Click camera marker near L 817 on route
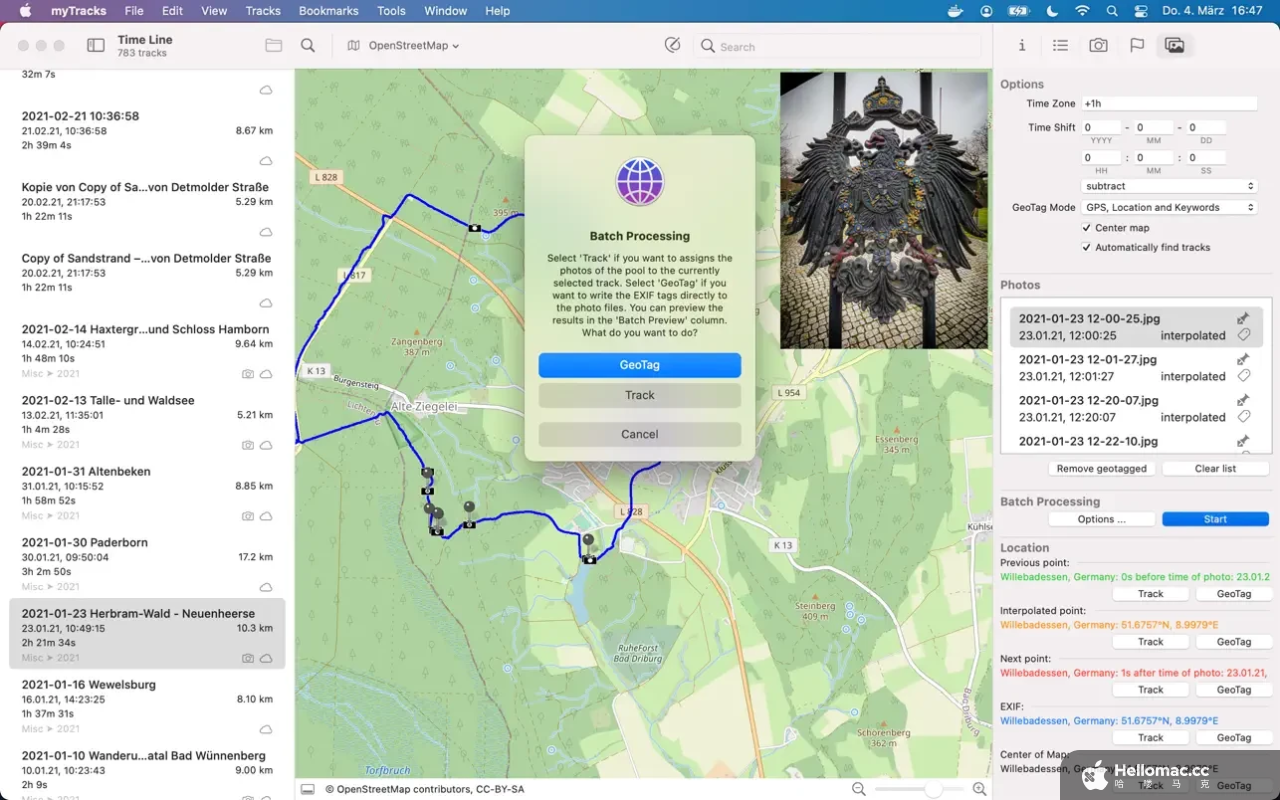This screenshot has height=800, width=1280. tap(474, 228)
